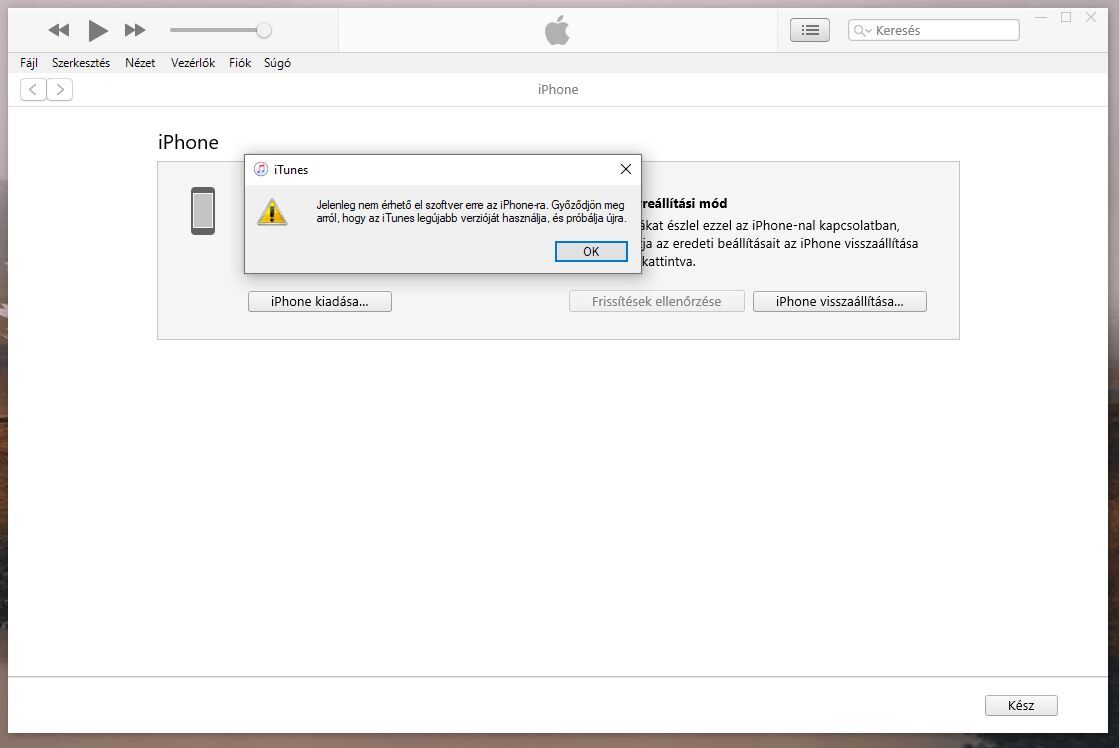
Task: Open the Nézet menu
Action: pyautogui.click(x=140, y=63)
